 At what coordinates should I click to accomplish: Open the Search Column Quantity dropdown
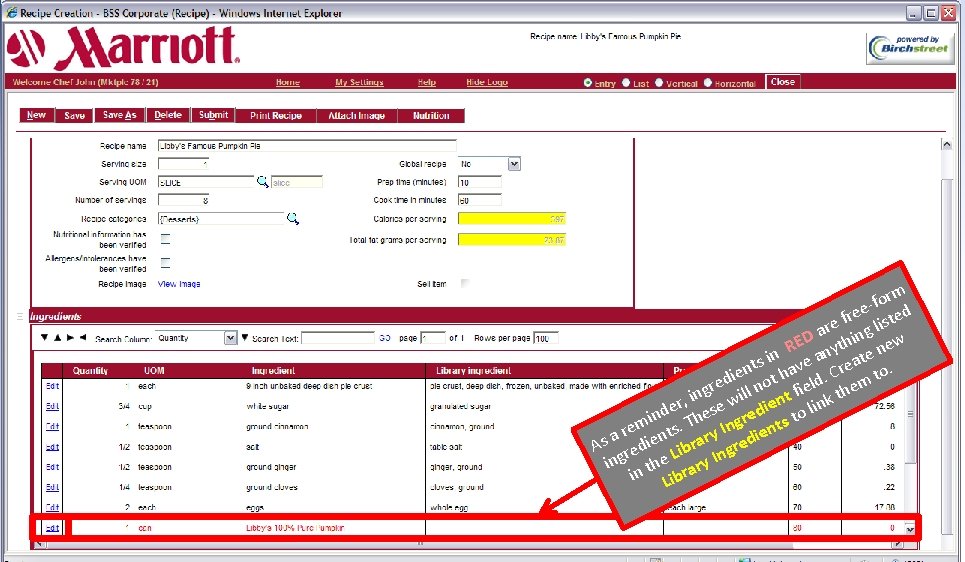230,338
